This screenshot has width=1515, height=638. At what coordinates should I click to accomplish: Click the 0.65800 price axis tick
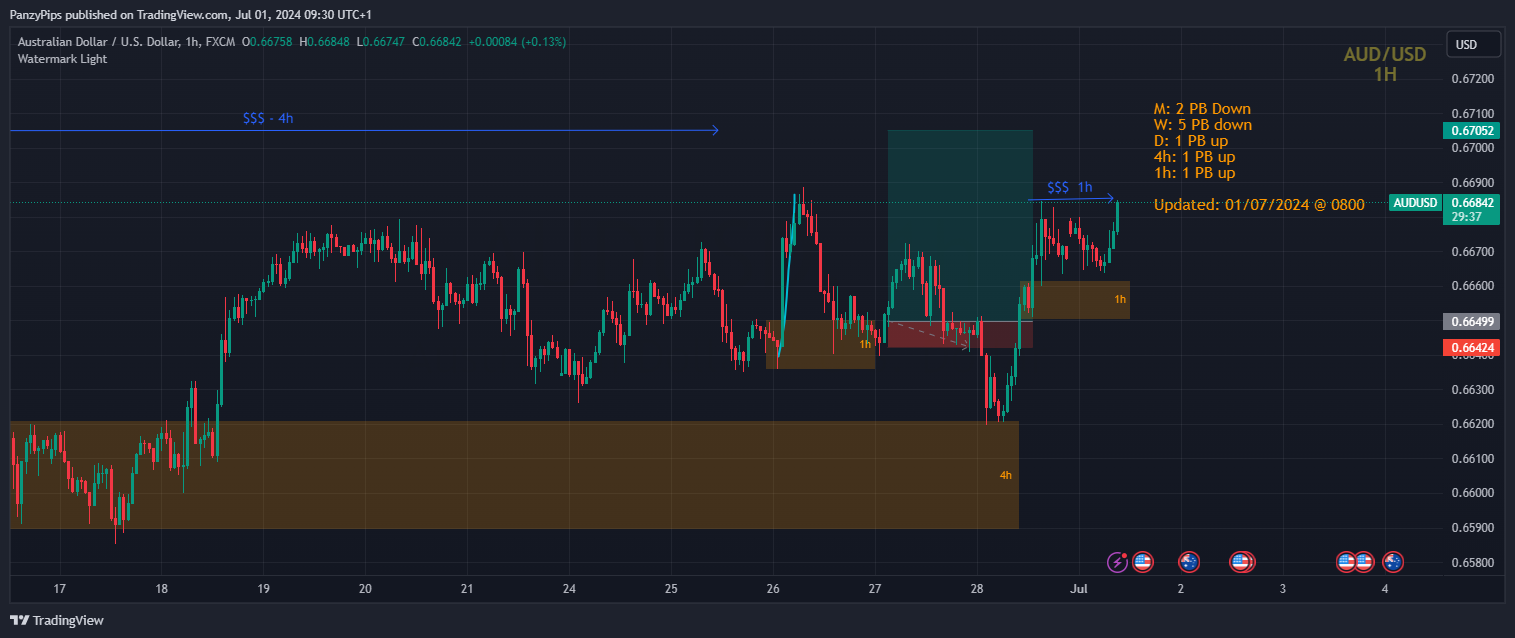[1471, 562]
